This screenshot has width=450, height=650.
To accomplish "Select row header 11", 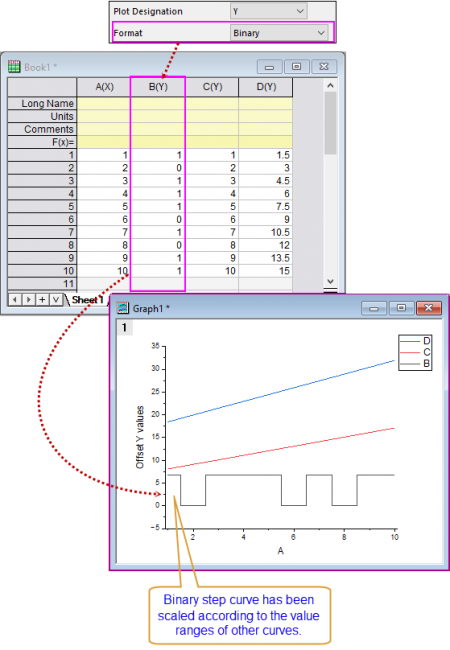I will (x=42, y=284).
